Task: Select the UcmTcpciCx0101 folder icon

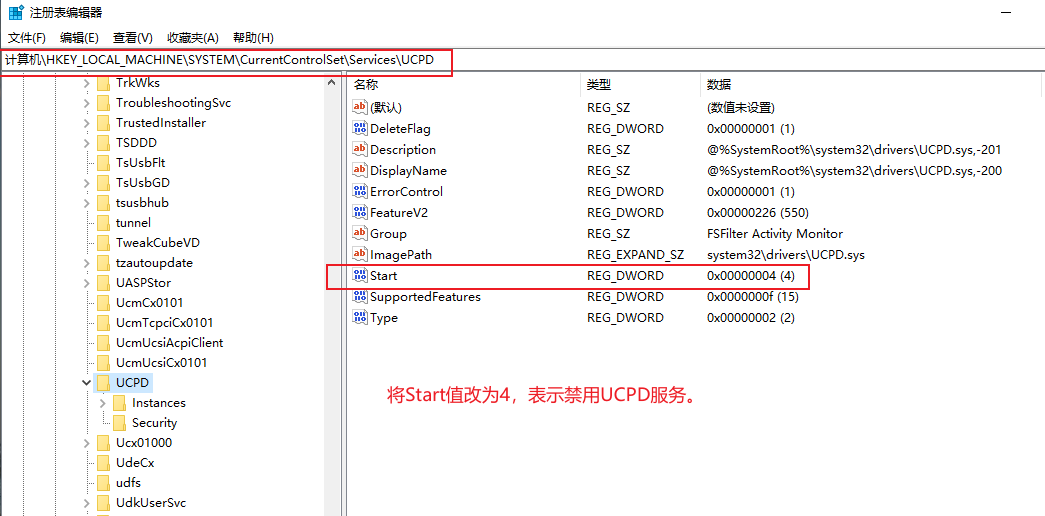Action: (103, 323)
